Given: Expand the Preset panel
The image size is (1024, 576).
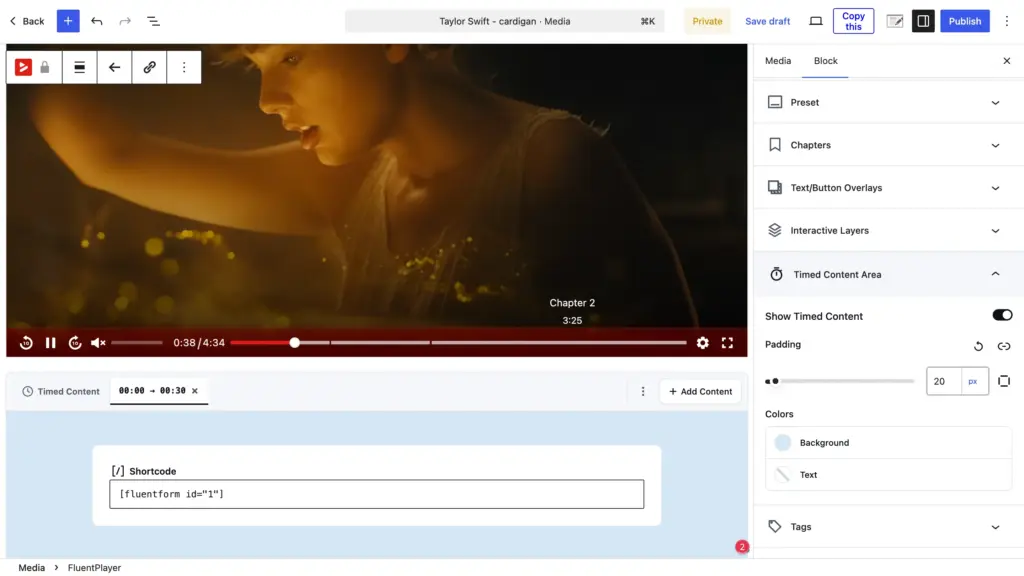Looking at the screenshot, I should (888, 103).
